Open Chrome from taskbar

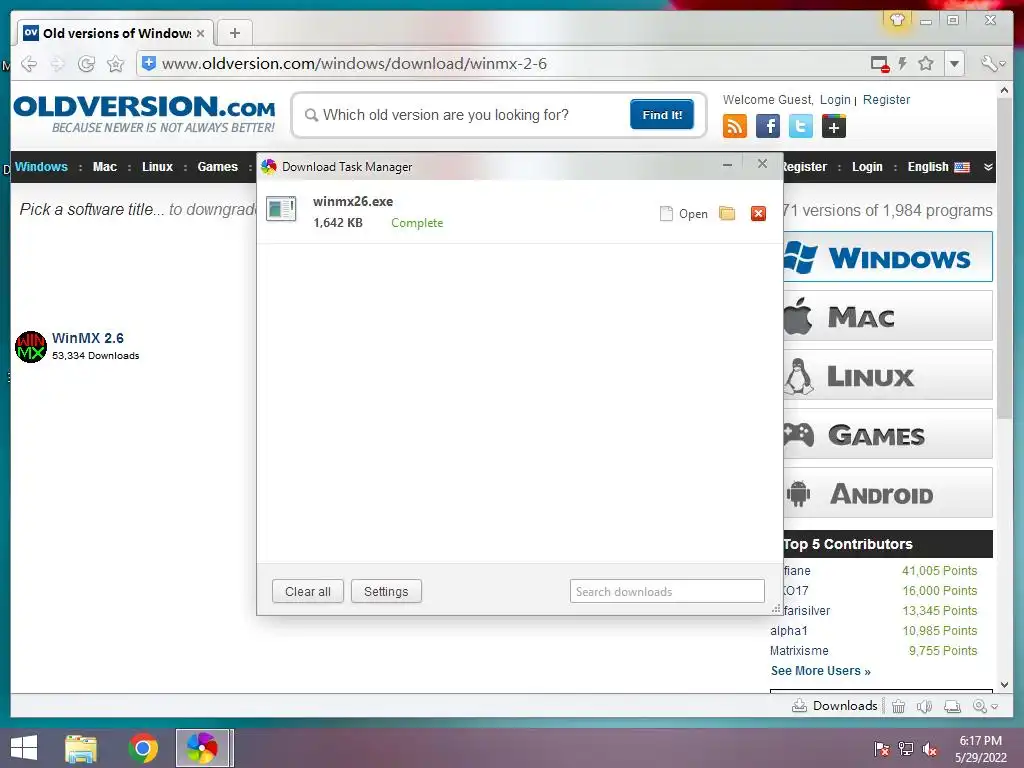point(143,748)
